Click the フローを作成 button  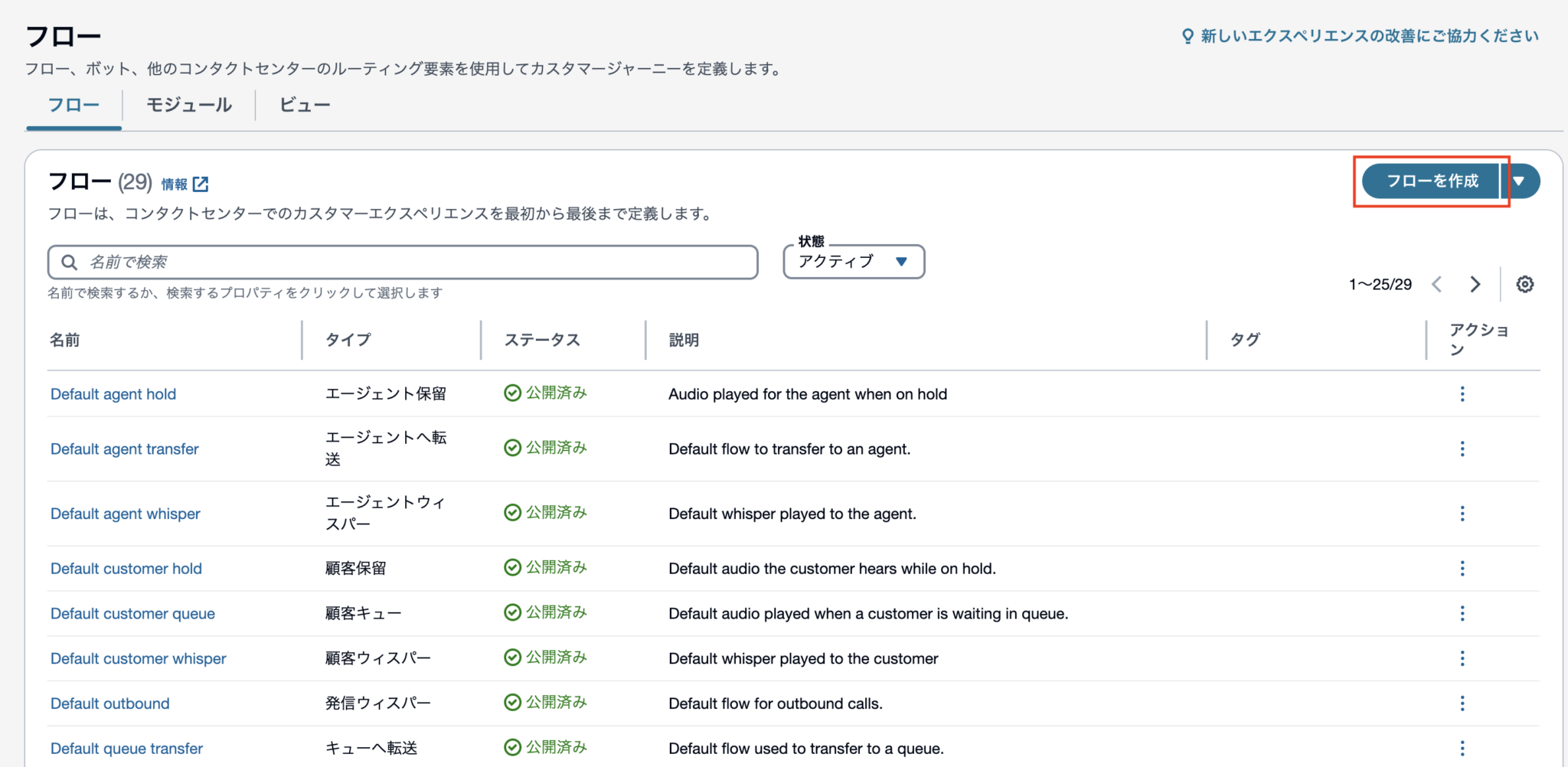point(1430,181)
